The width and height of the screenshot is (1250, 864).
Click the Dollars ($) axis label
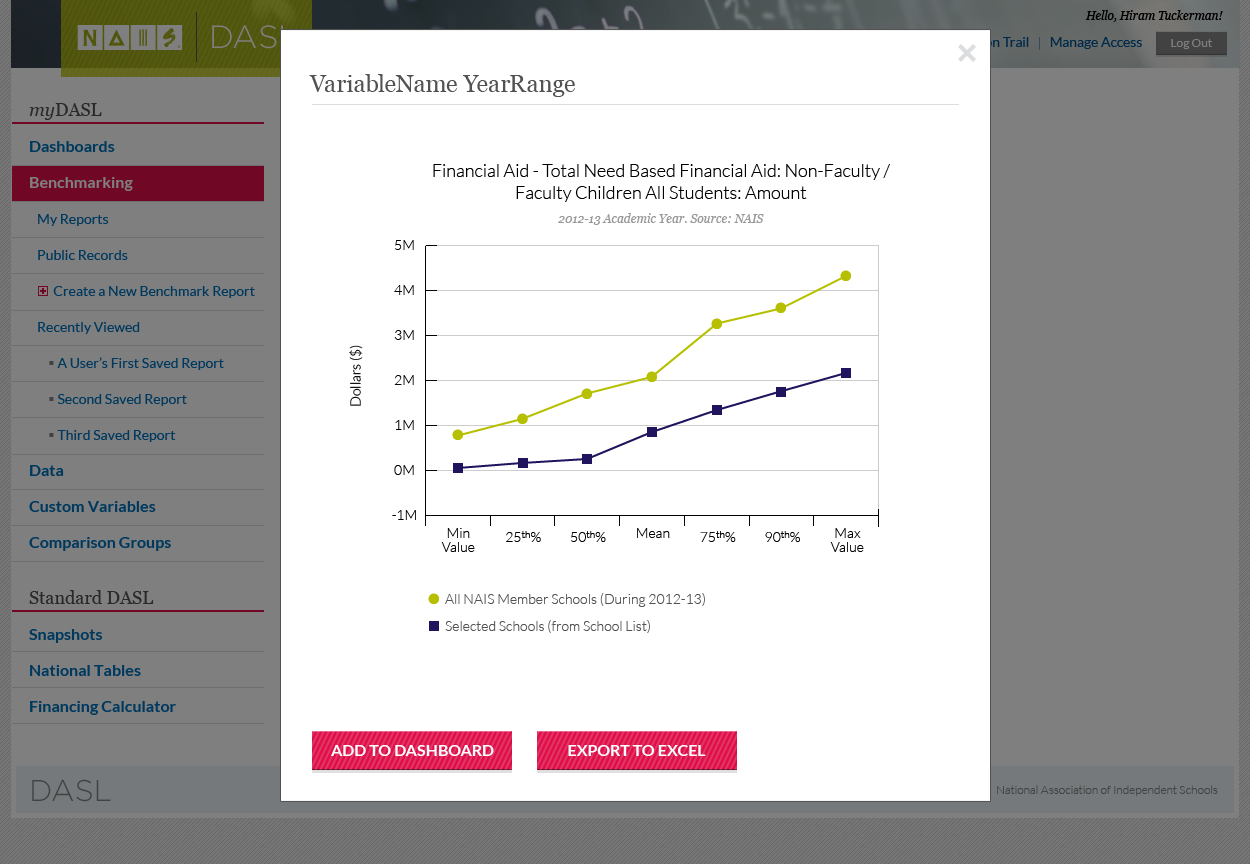pos(356,376)
